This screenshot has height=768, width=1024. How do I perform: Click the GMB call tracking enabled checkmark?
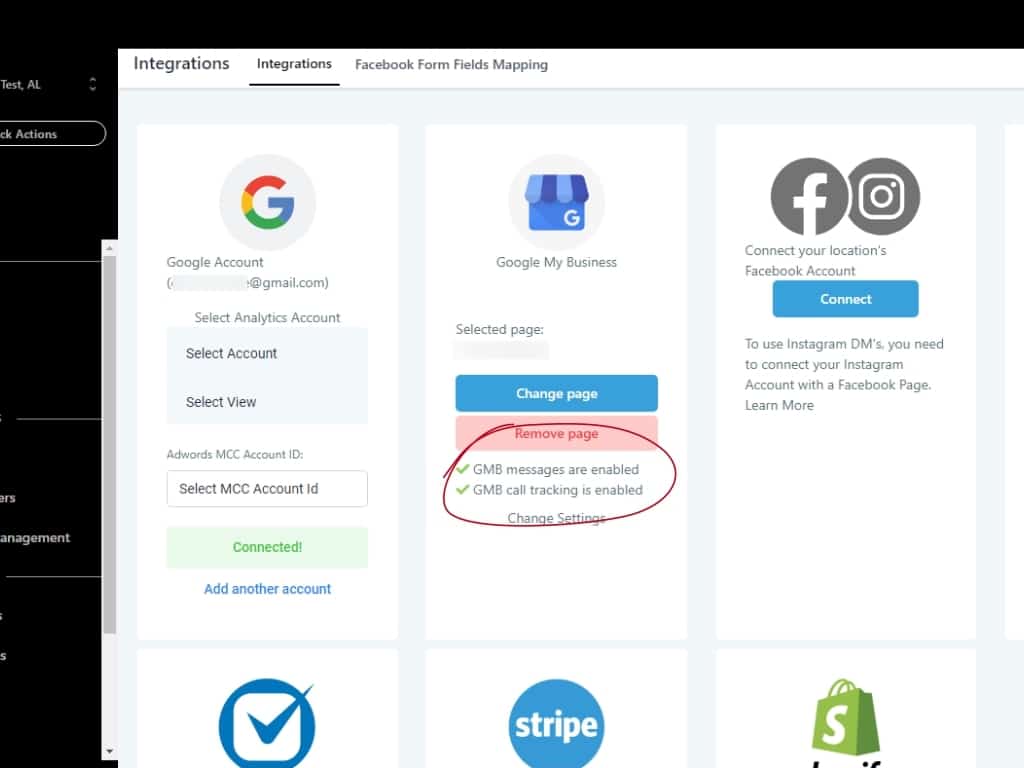[462, 490]
